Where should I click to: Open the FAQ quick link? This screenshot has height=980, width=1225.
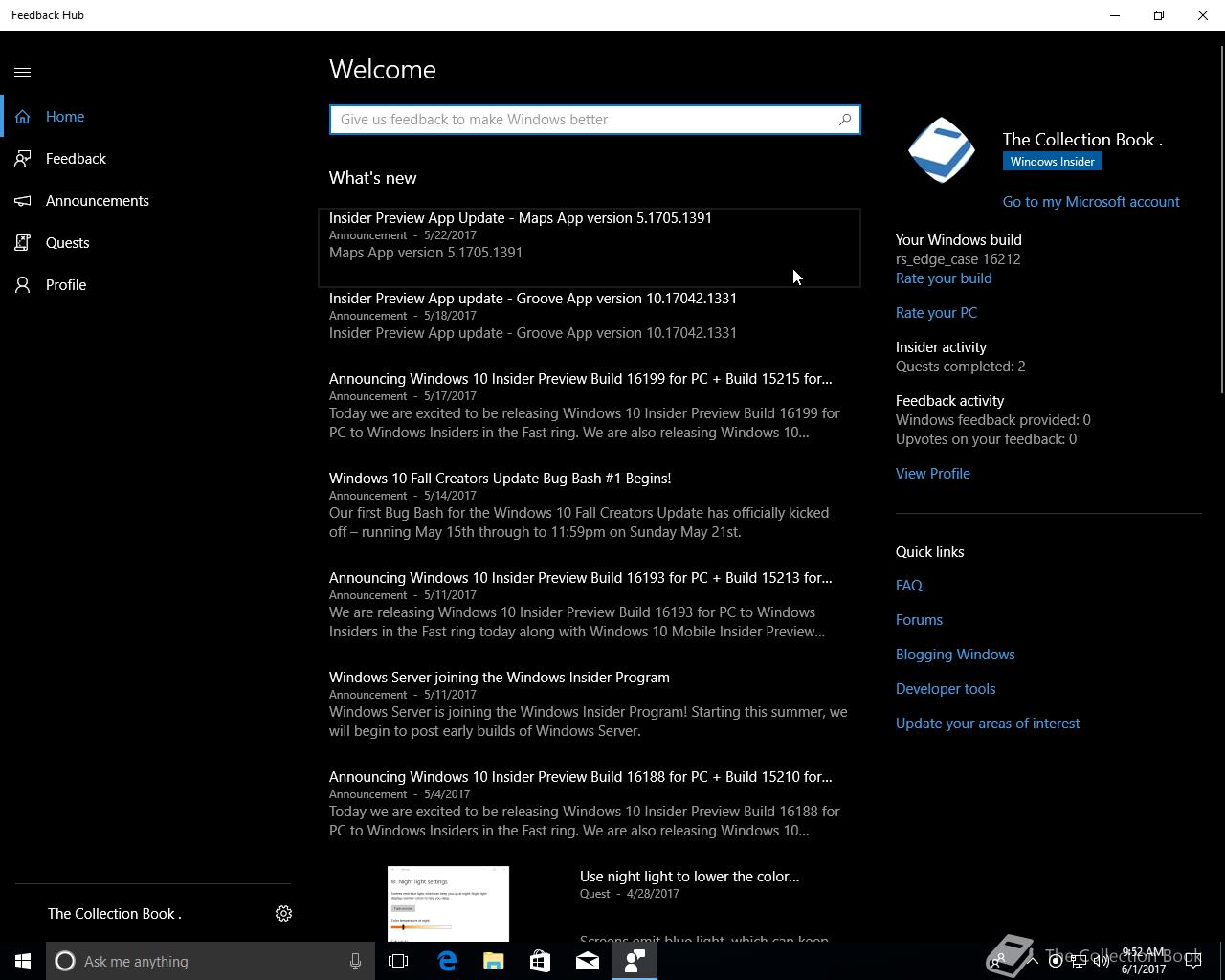point(909,586)
